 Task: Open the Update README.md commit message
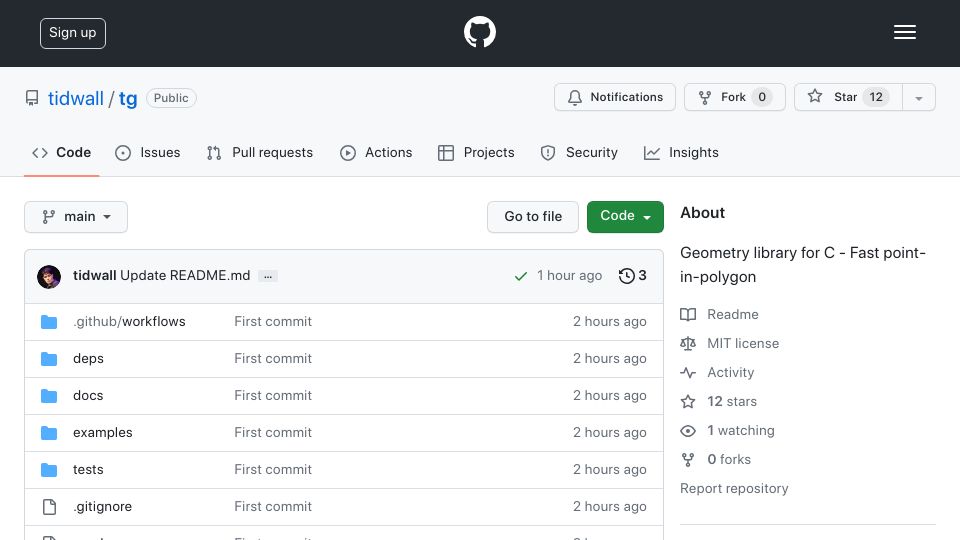[x=185, y=276]
